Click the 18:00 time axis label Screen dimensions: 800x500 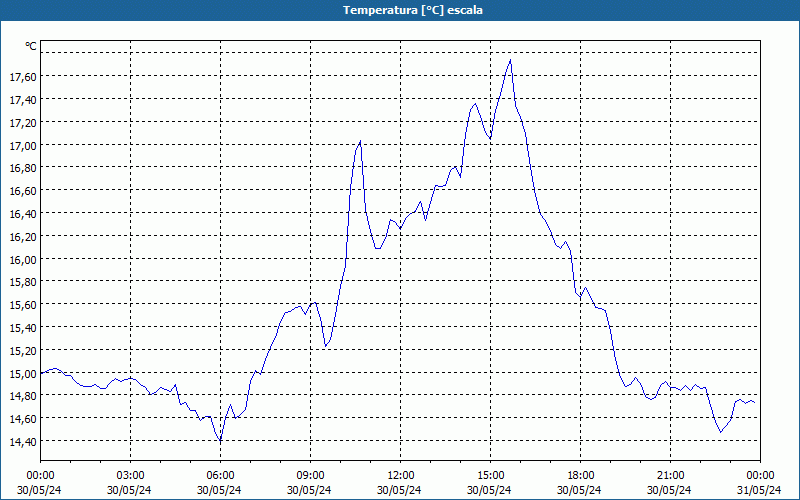pos(580,476)
